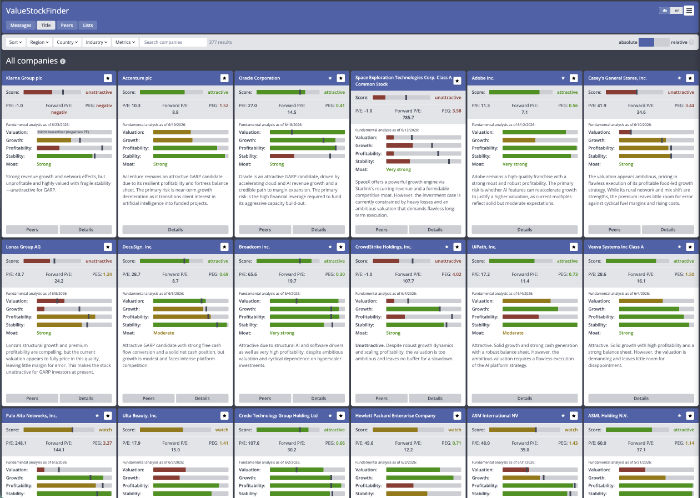Star the DocuSign, Inc. card

(225, 247)
